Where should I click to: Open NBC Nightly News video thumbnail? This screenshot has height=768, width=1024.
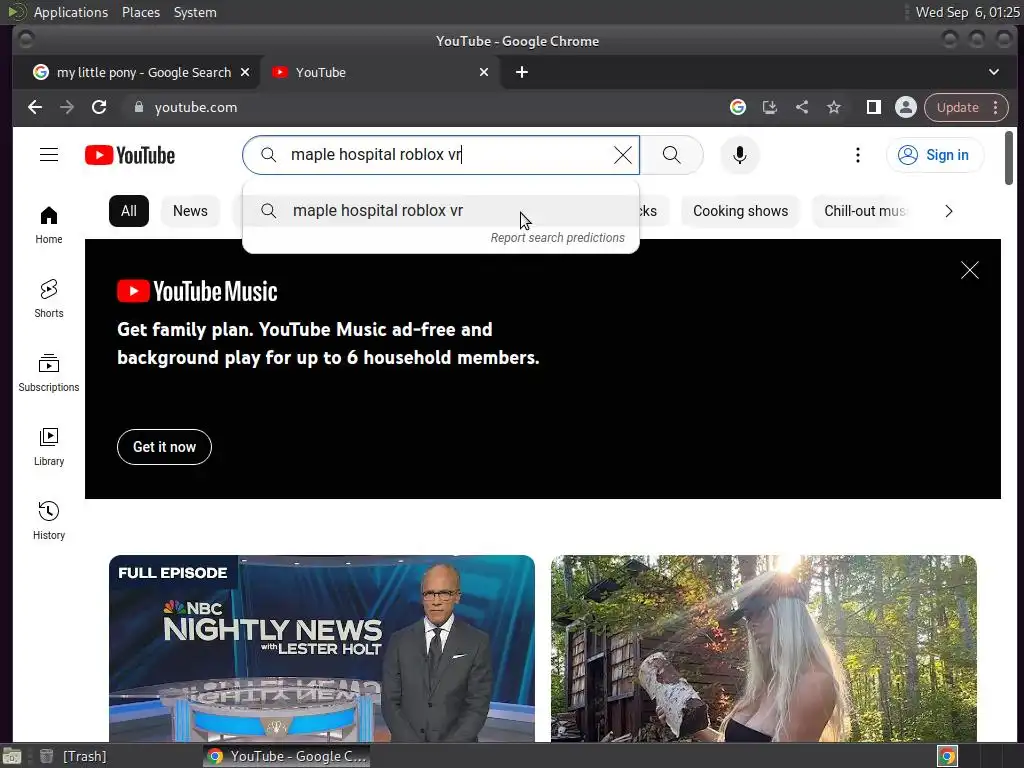322,648
